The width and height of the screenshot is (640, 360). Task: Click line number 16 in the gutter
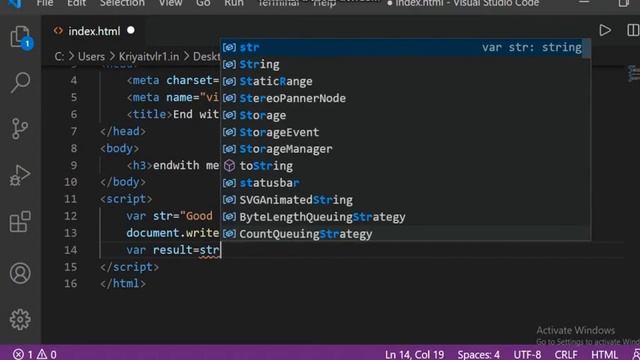coord(71,284)
